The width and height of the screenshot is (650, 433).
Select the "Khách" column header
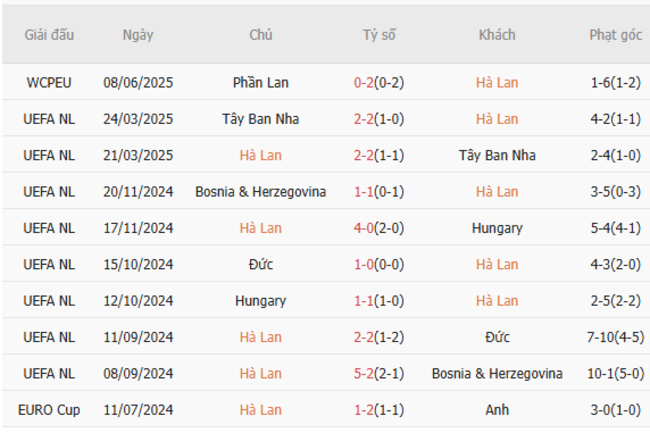pyautogui.click(x=497, y=35)
